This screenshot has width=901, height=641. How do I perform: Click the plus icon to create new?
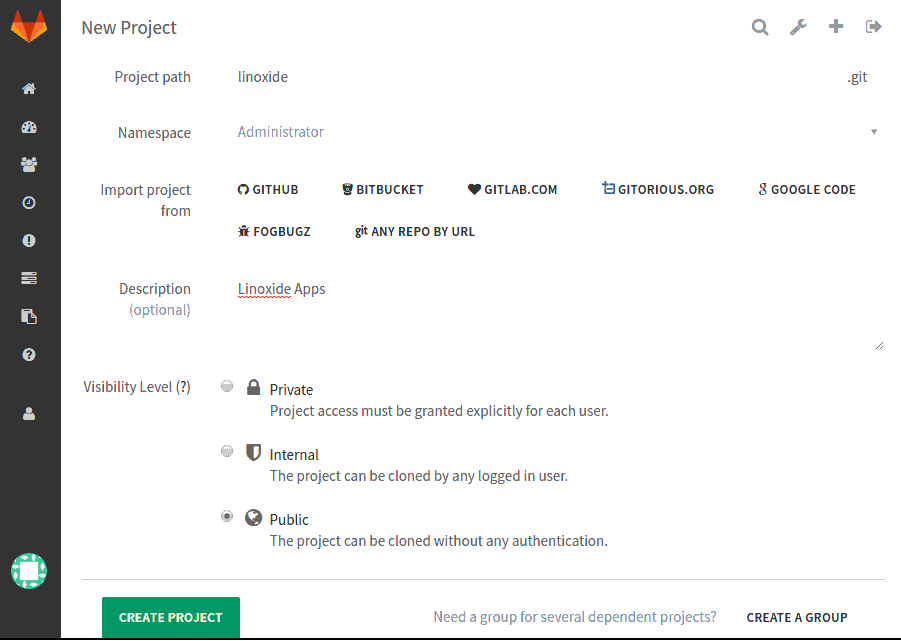point(835,26)
